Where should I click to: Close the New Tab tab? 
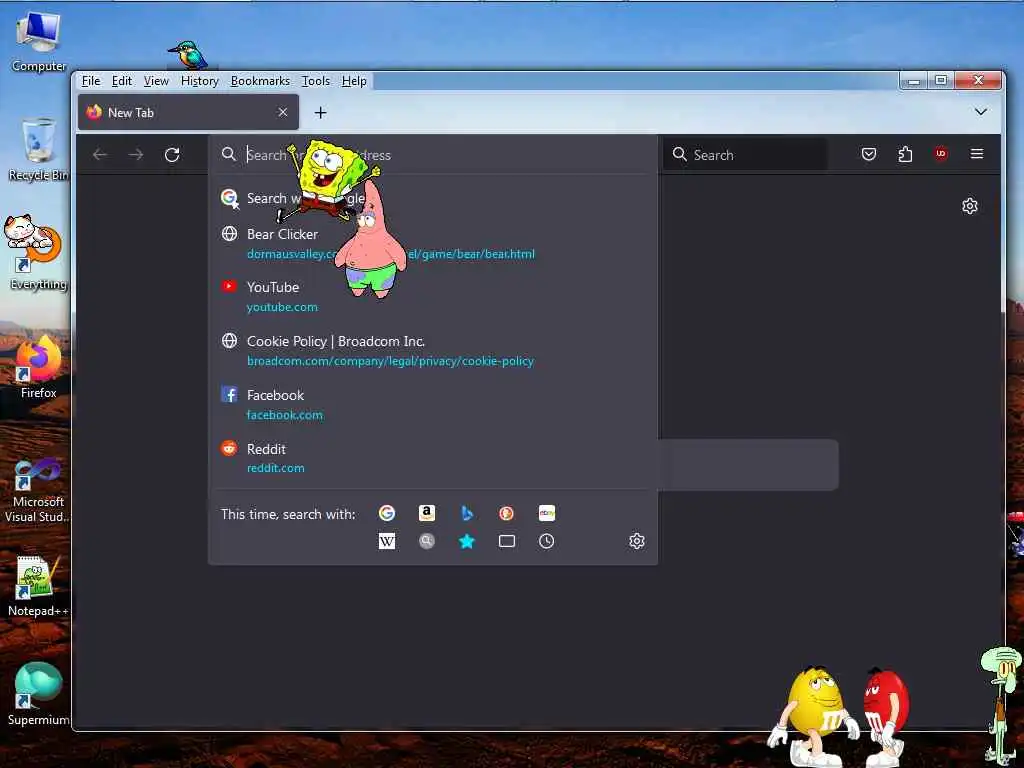pos(283,112)
